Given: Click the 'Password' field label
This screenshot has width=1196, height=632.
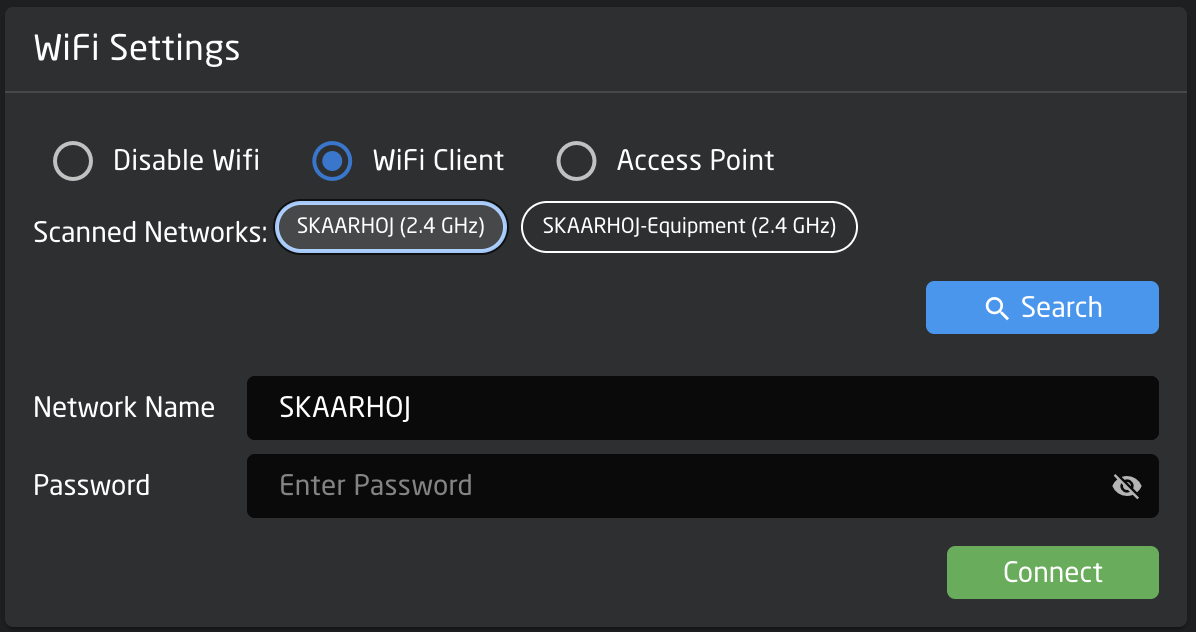Looking at the screenshot, I should [92, 485].
